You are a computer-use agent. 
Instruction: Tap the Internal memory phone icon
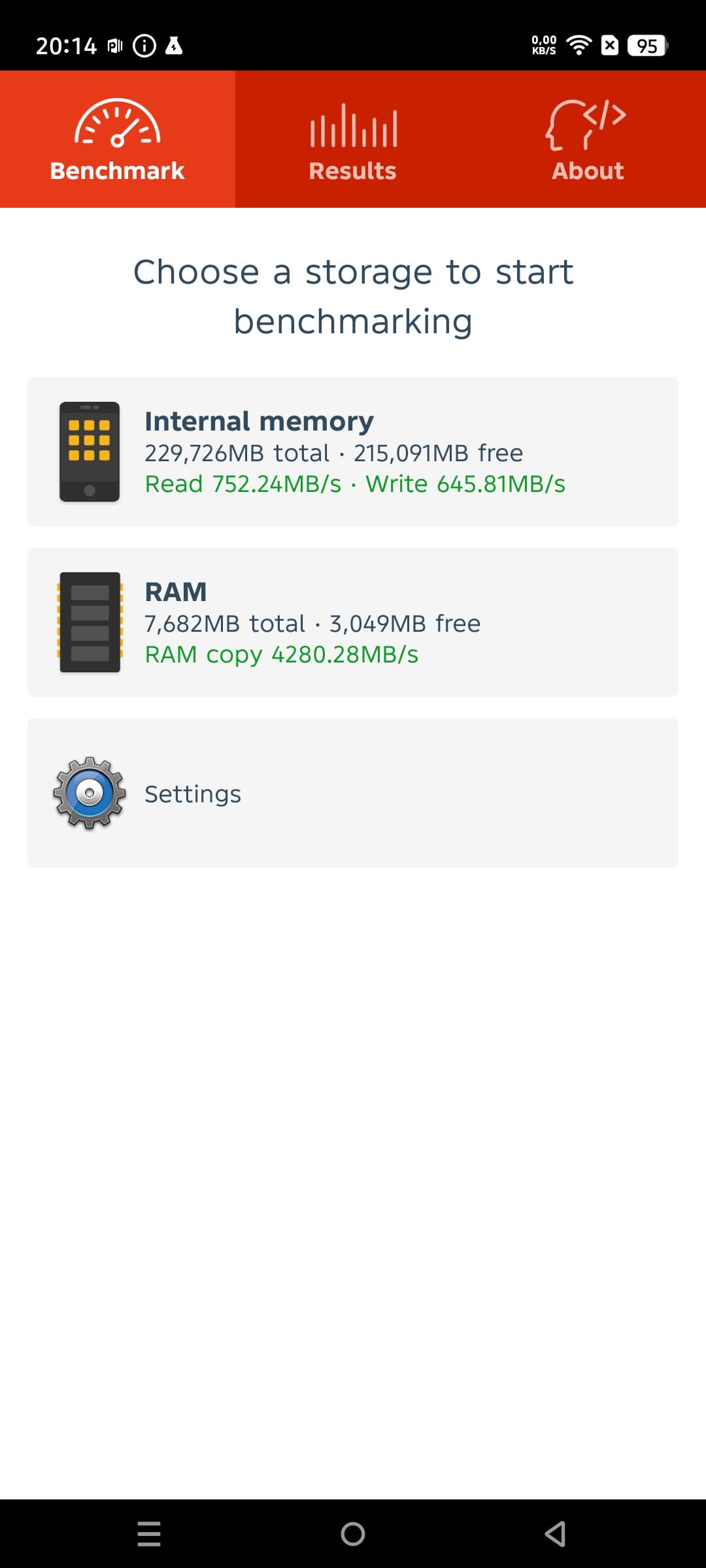pyautogui.click(x=90, y=451)
